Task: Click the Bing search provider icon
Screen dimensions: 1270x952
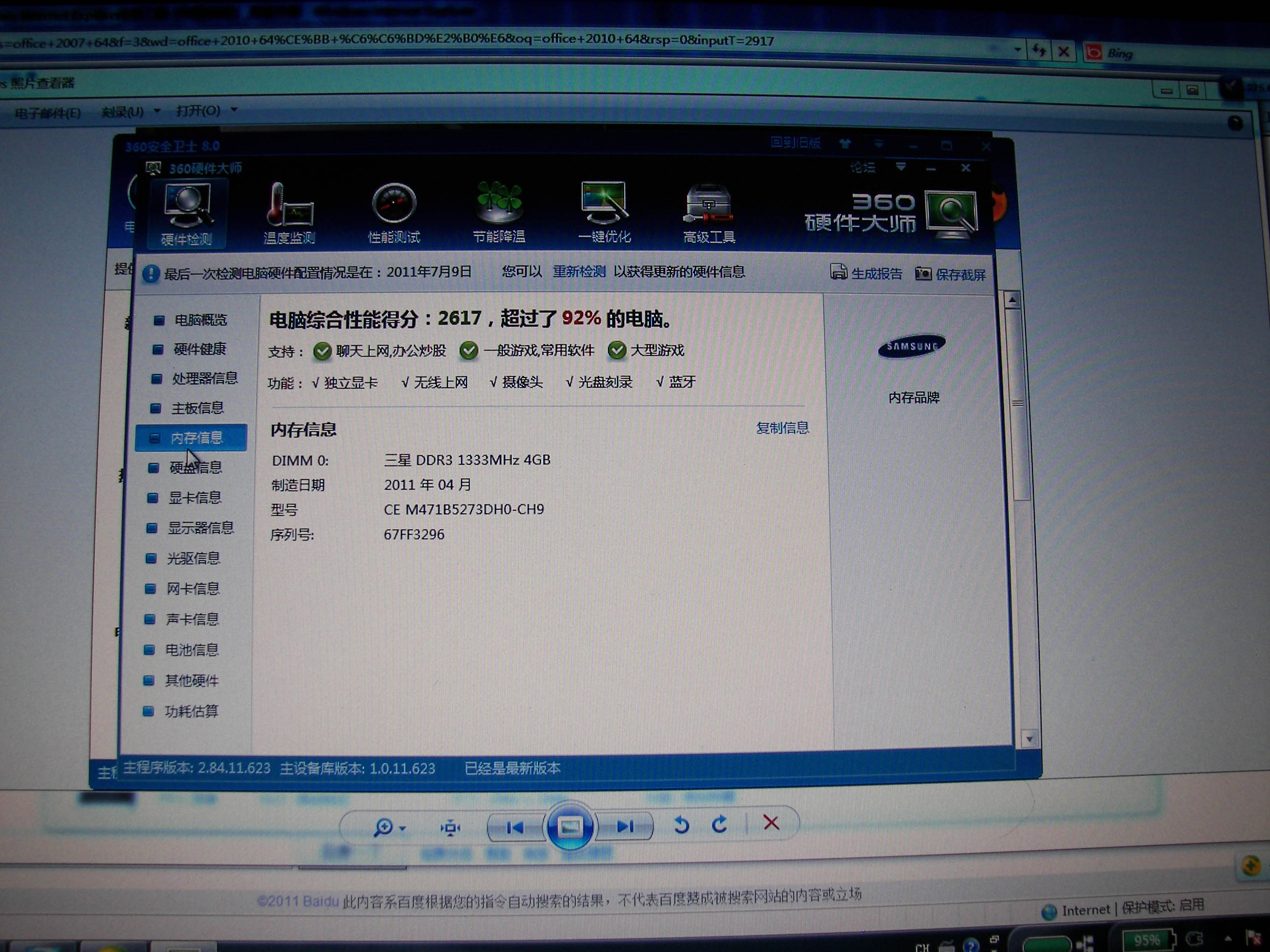Action: (x=1094, y=52)
